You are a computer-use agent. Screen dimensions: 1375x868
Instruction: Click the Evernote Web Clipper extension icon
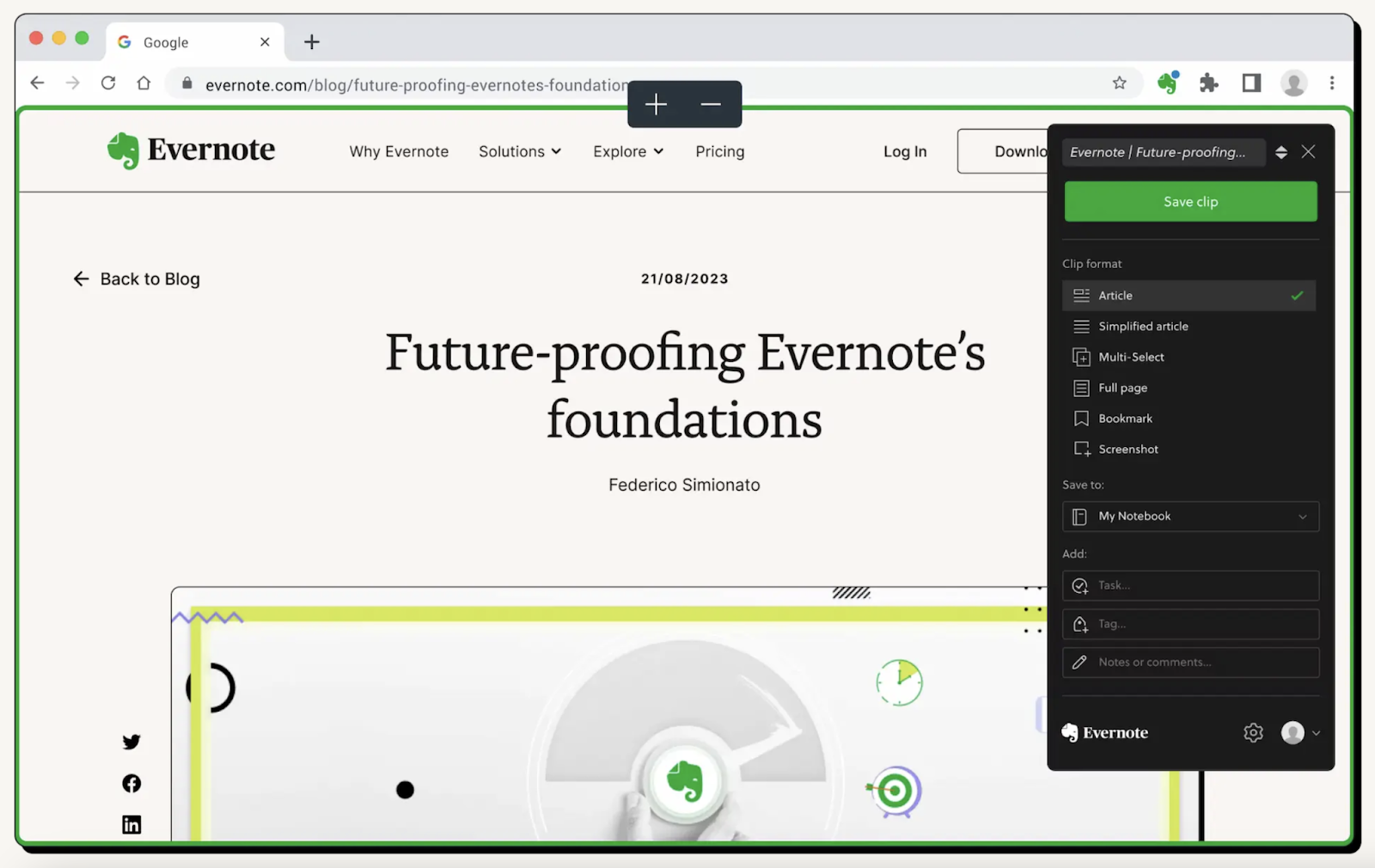coord(1167,83)
